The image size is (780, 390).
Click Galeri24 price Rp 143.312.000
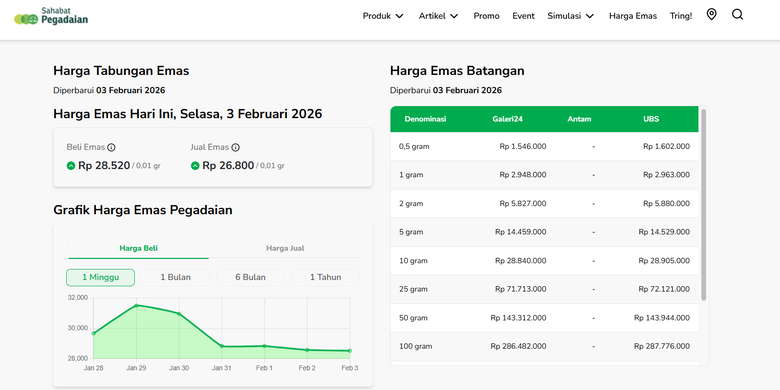(x=518, y=318)
